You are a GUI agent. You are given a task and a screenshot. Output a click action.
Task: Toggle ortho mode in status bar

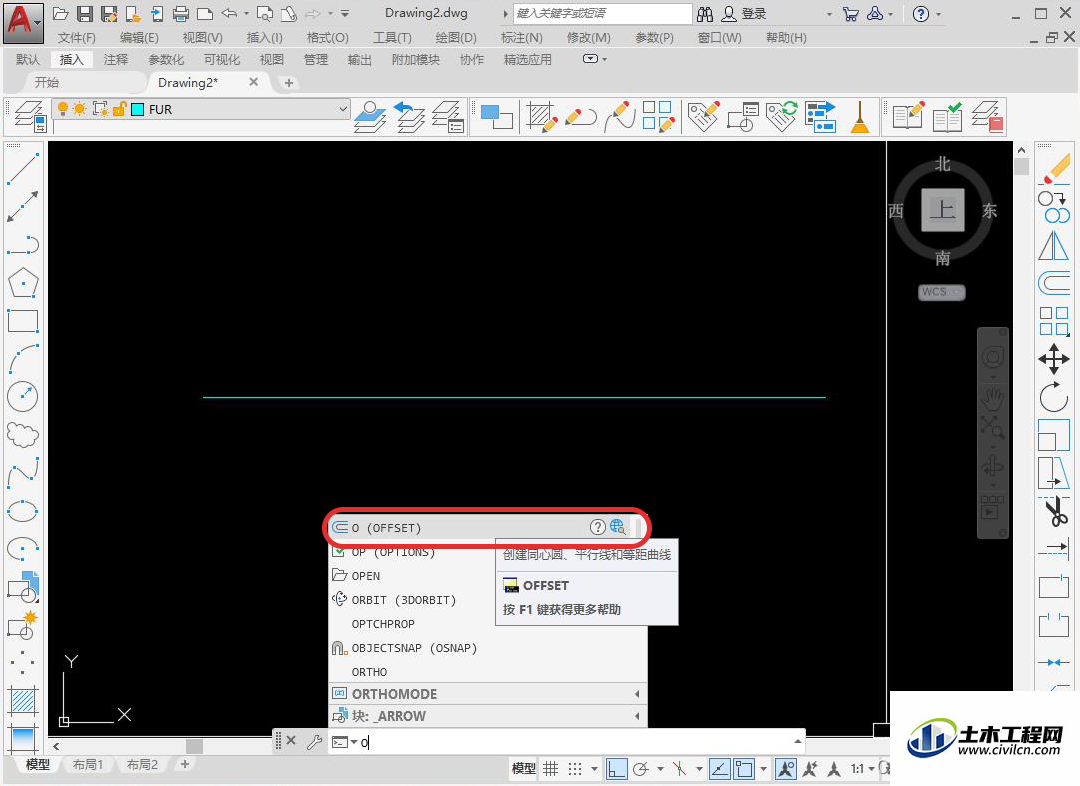(x=616, y=769)
